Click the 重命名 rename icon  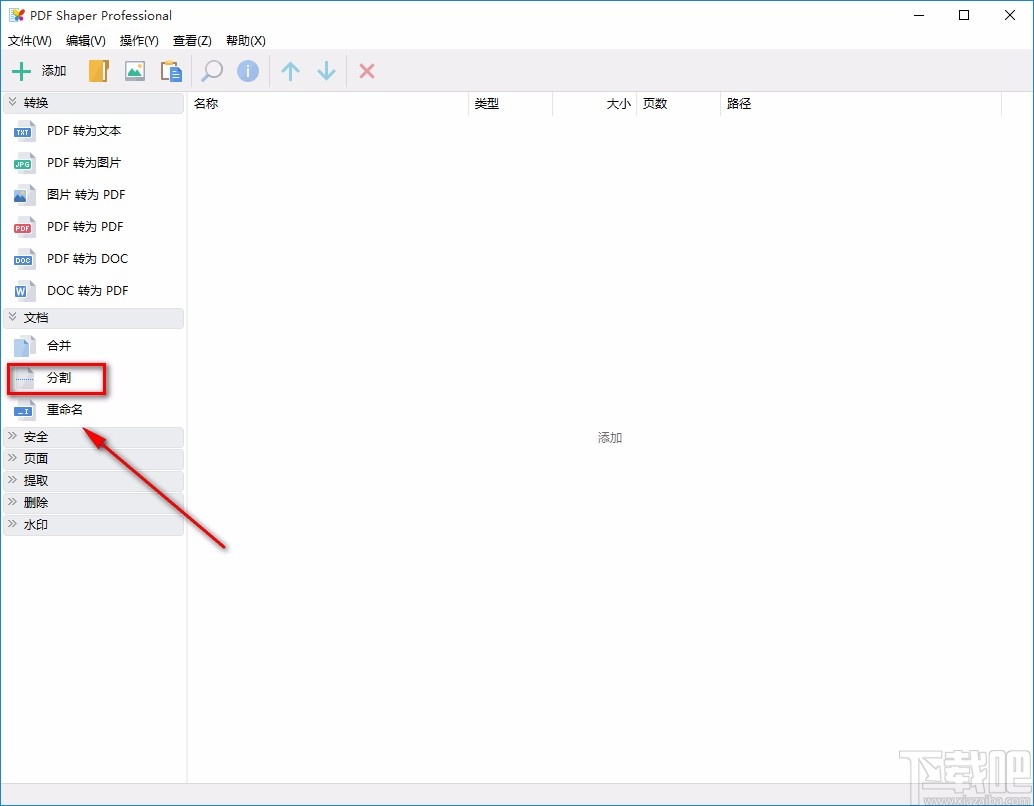[24, 410]
